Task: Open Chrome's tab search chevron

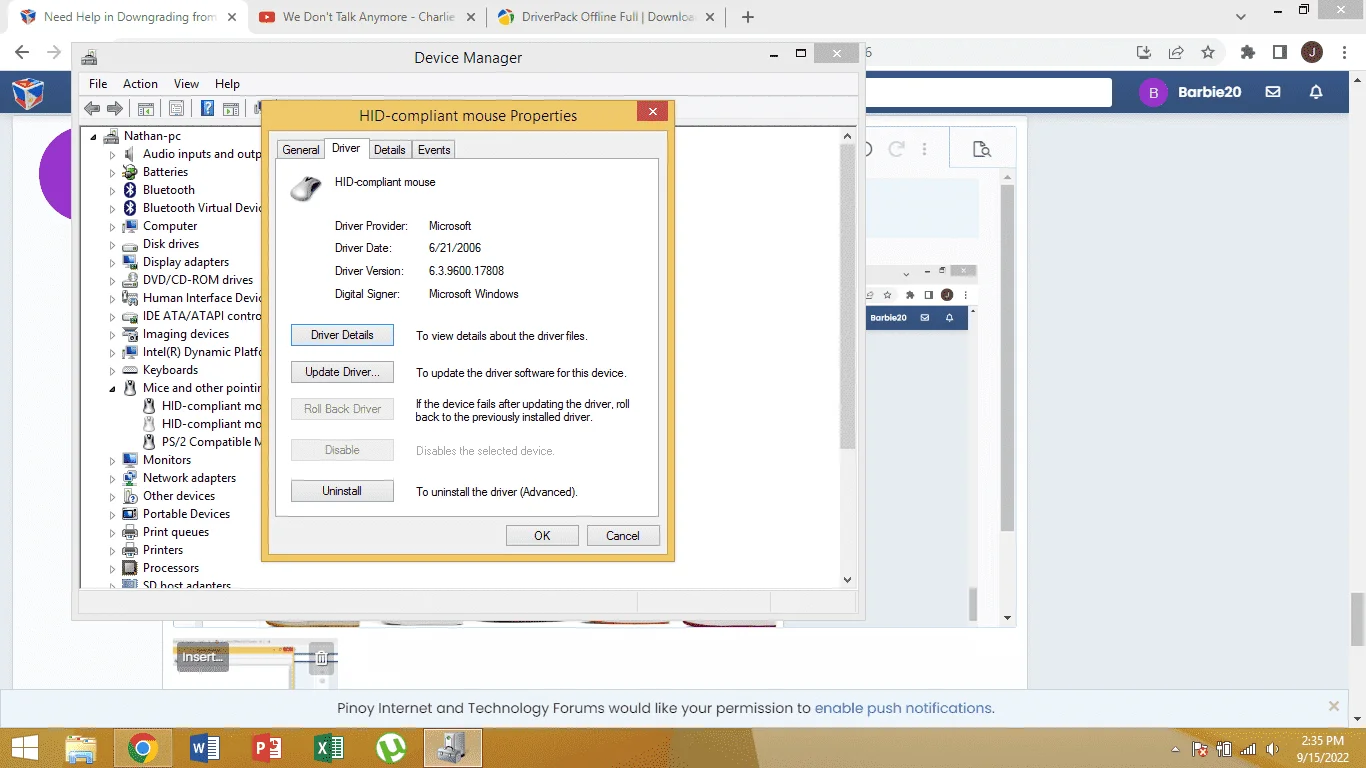Action: coord(1241,17)
